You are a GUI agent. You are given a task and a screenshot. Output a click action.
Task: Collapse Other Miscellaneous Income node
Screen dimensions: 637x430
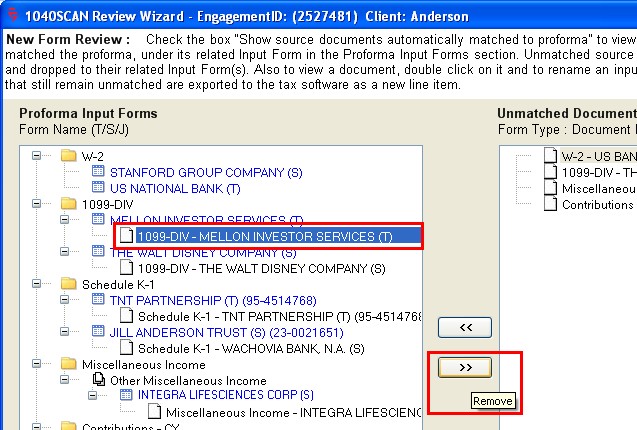64,380
